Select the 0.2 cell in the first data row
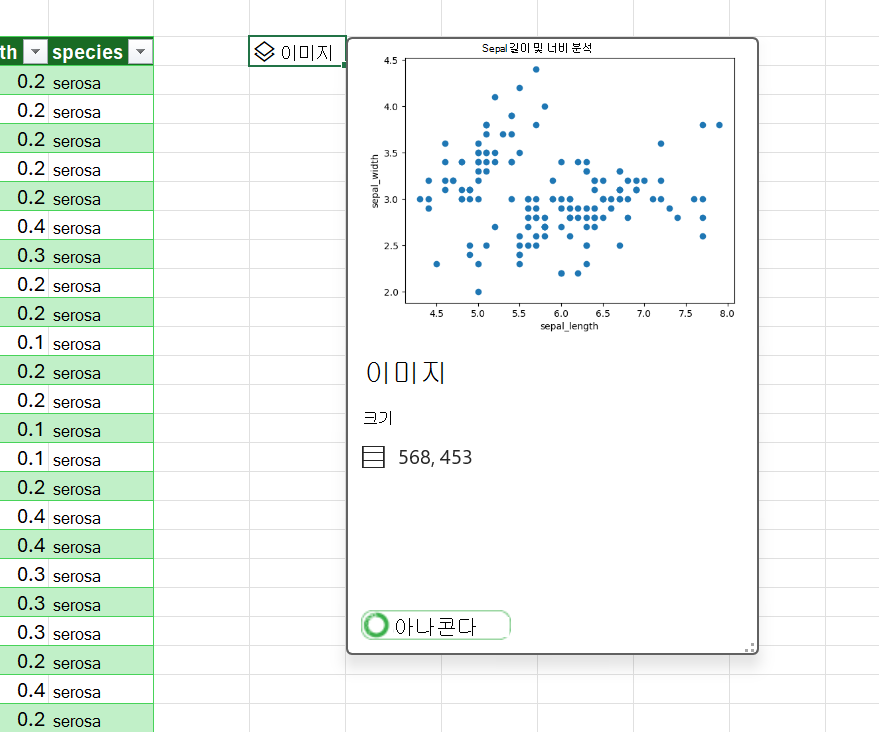 tap(24, 80)
